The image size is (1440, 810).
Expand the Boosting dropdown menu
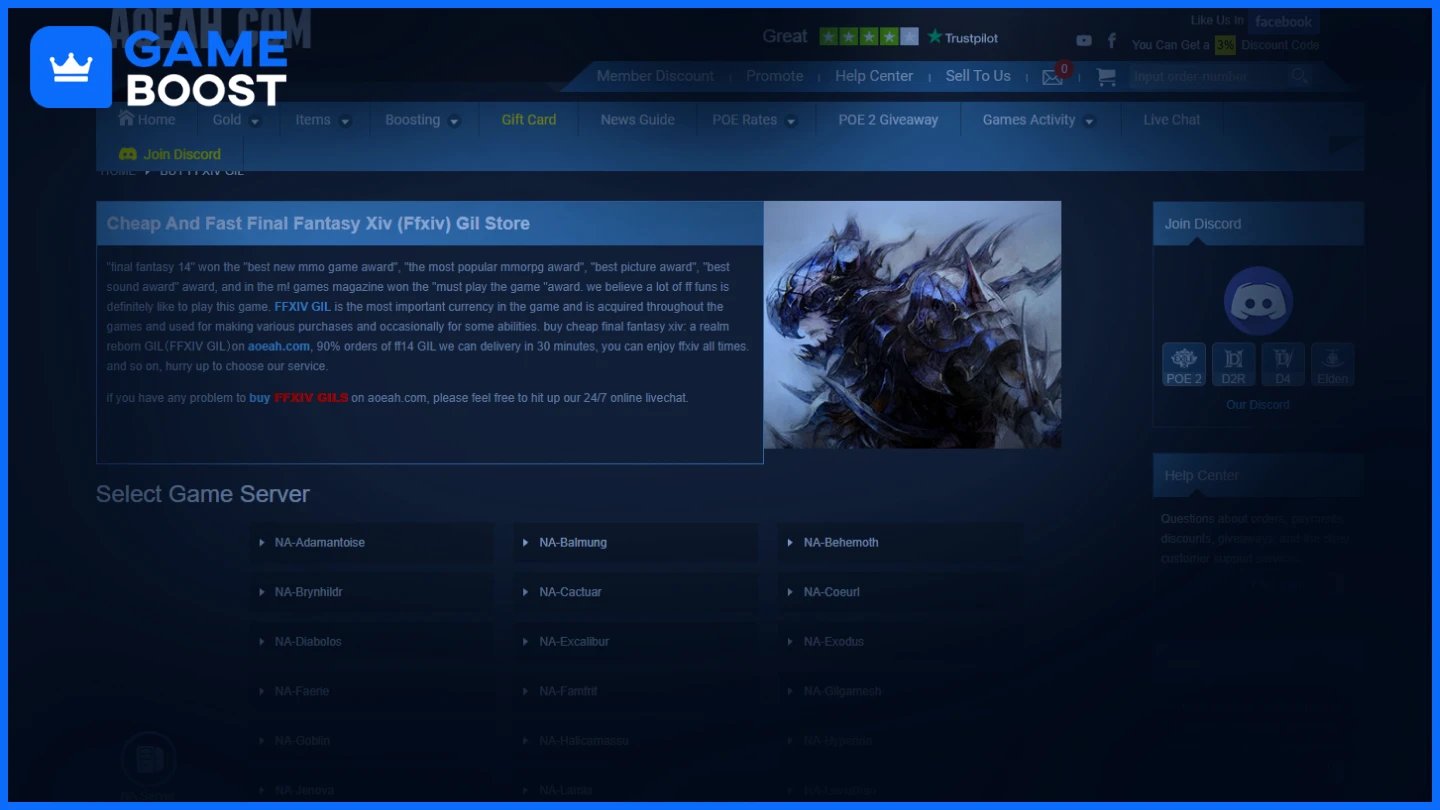pyautogui.click(x=422, y=120)
